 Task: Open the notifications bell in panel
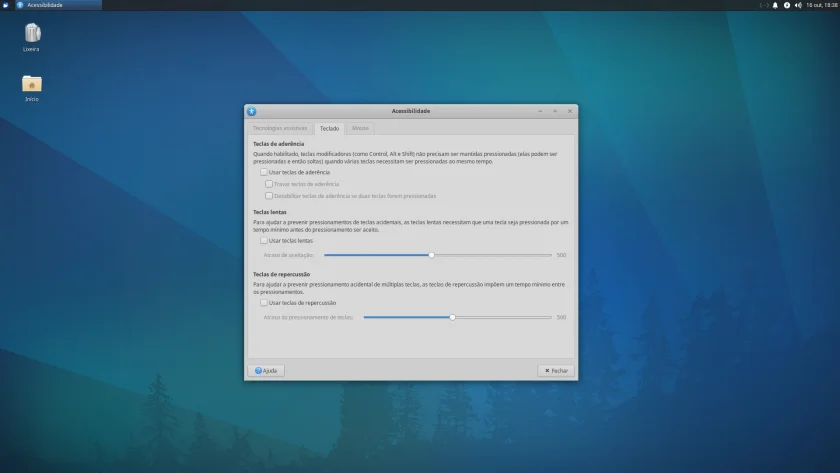(x=775, y=5)
